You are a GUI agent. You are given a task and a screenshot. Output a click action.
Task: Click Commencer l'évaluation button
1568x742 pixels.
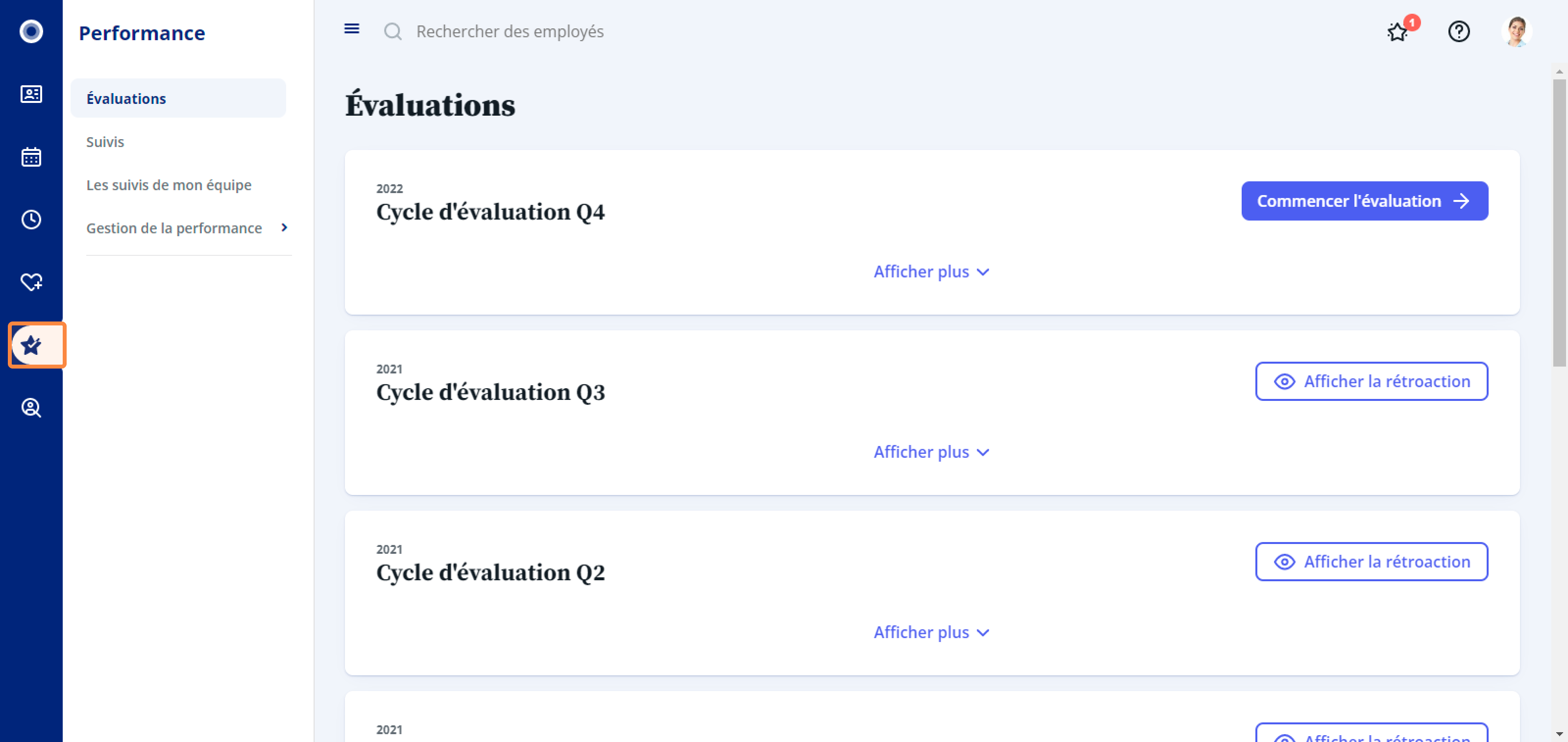(x=1364, y=201)
